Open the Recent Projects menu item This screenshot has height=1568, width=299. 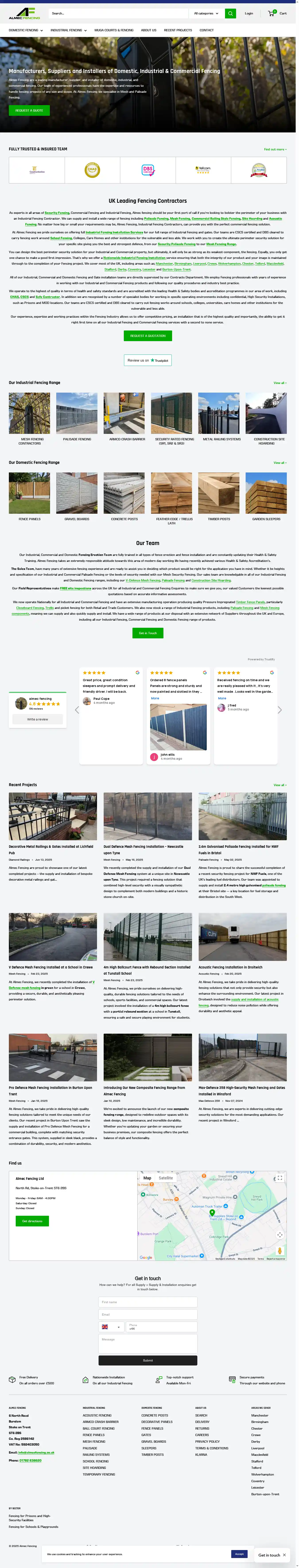click(x=178, y=30)
